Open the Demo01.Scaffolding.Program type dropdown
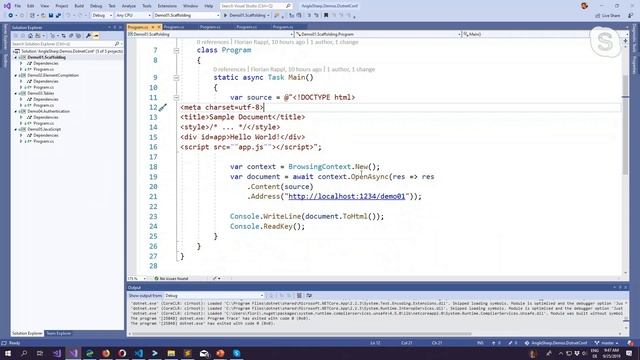 pos(378,34)
